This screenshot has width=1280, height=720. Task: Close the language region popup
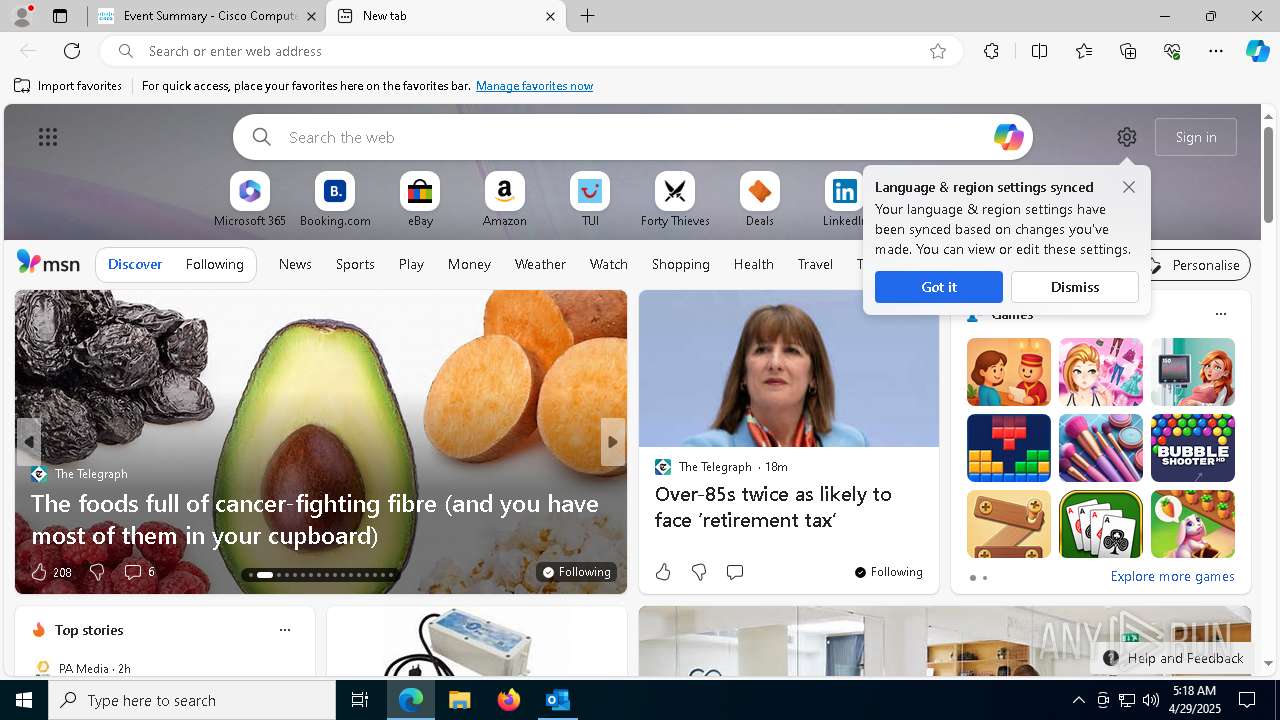[1129, 187]
